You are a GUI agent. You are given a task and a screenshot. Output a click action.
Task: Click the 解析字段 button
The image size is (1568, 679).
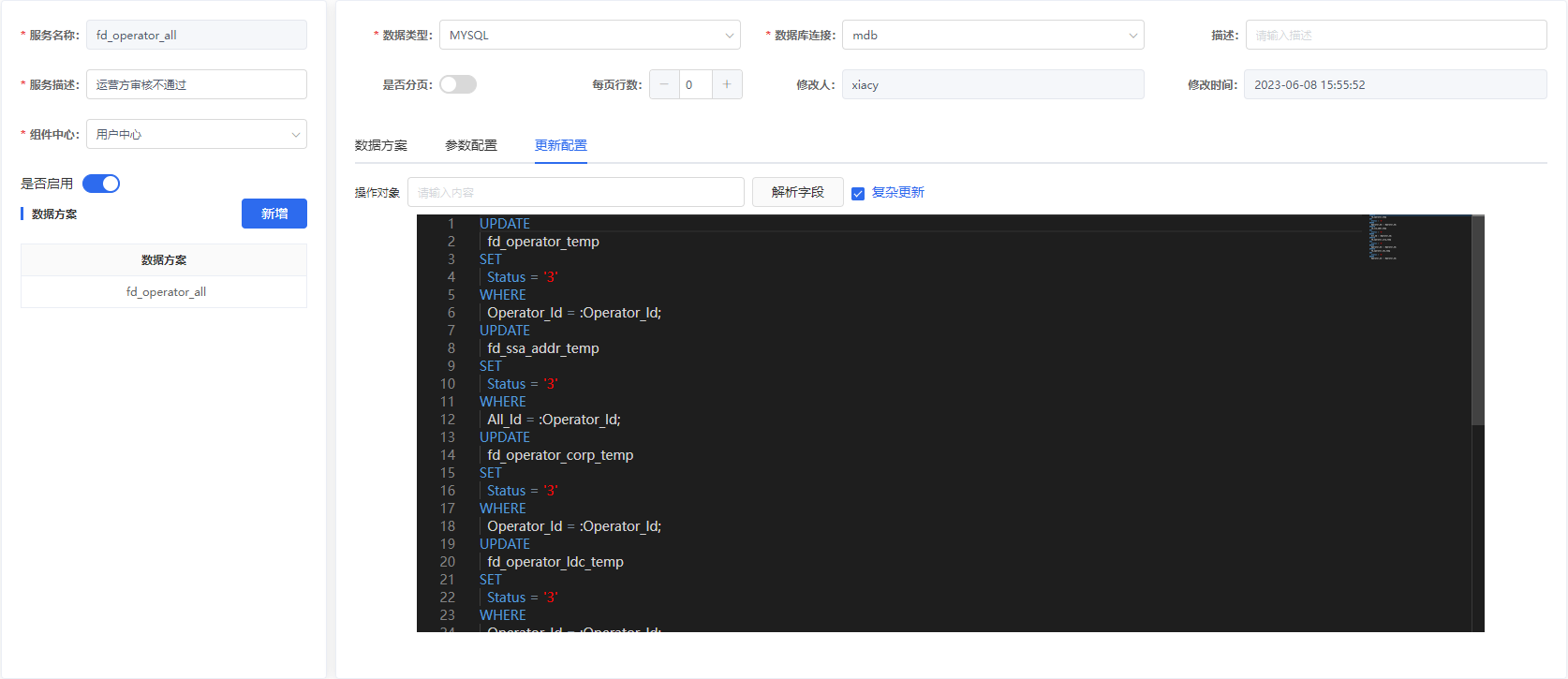click(x=798, y=192)
